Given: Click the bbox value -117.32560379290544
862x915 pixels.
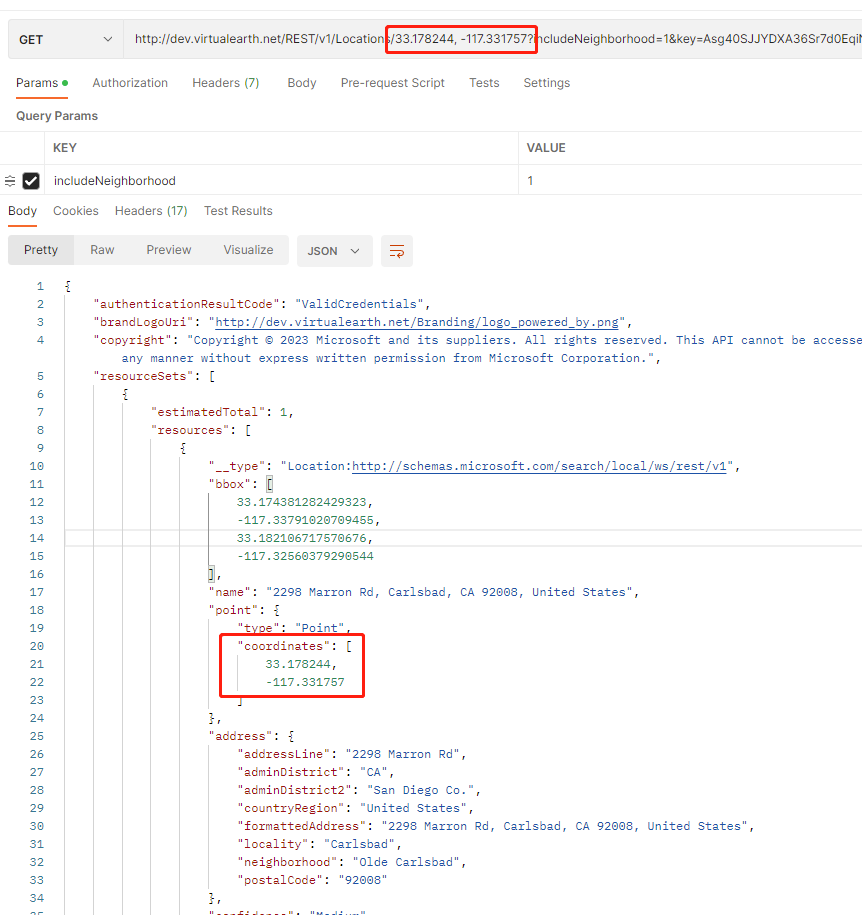Looking at the screenshot, I should pos(305,556).
